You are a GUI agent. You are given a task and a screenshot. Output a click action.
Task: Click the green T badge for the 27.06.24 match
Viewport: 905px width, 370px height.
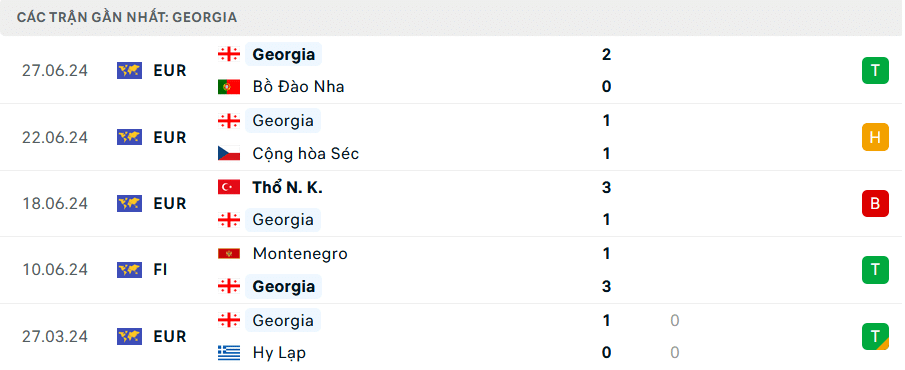[875, 70]
